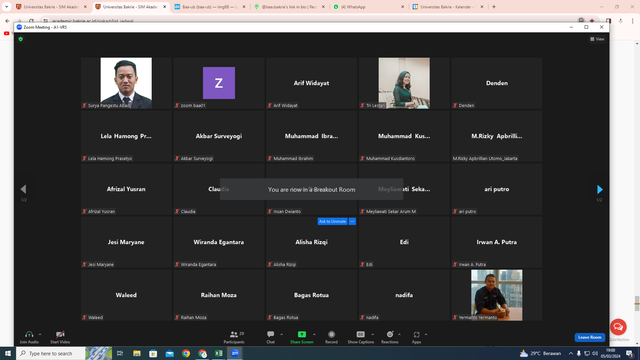Image resolution: width=640 pixels, height=360 pixels.
Task: Switch to Universitas Bakrie Kalender tab
Action: point(448,7)
